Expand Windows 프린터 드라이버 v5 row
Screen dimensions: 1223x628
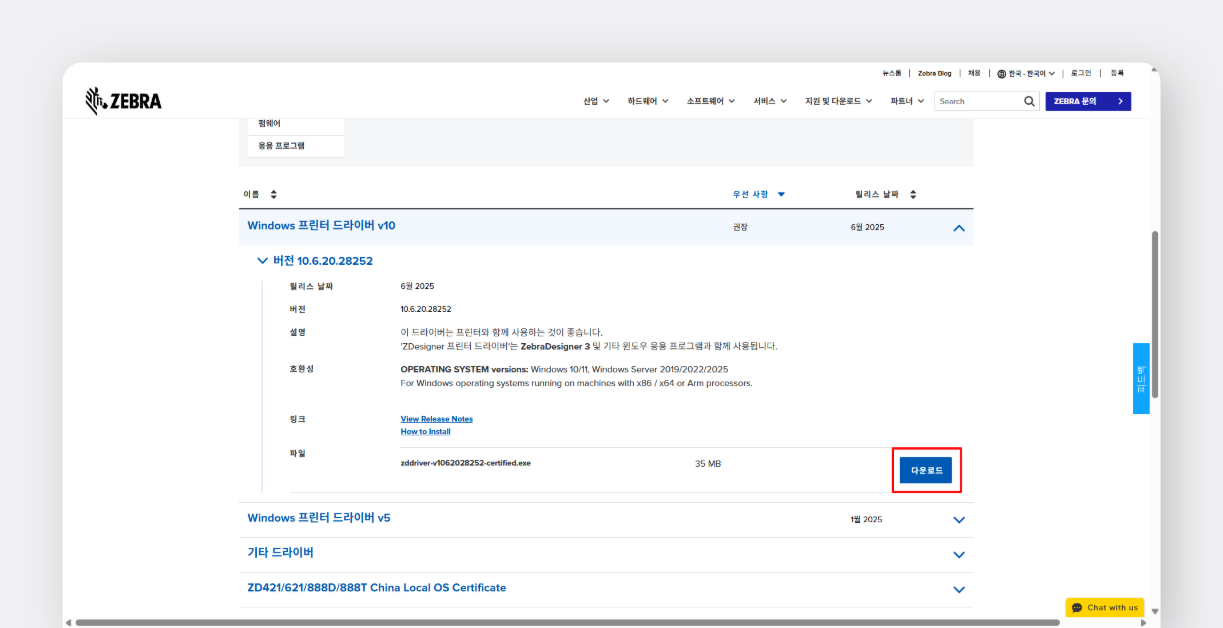pyautogui.click(x=959, y=520)
